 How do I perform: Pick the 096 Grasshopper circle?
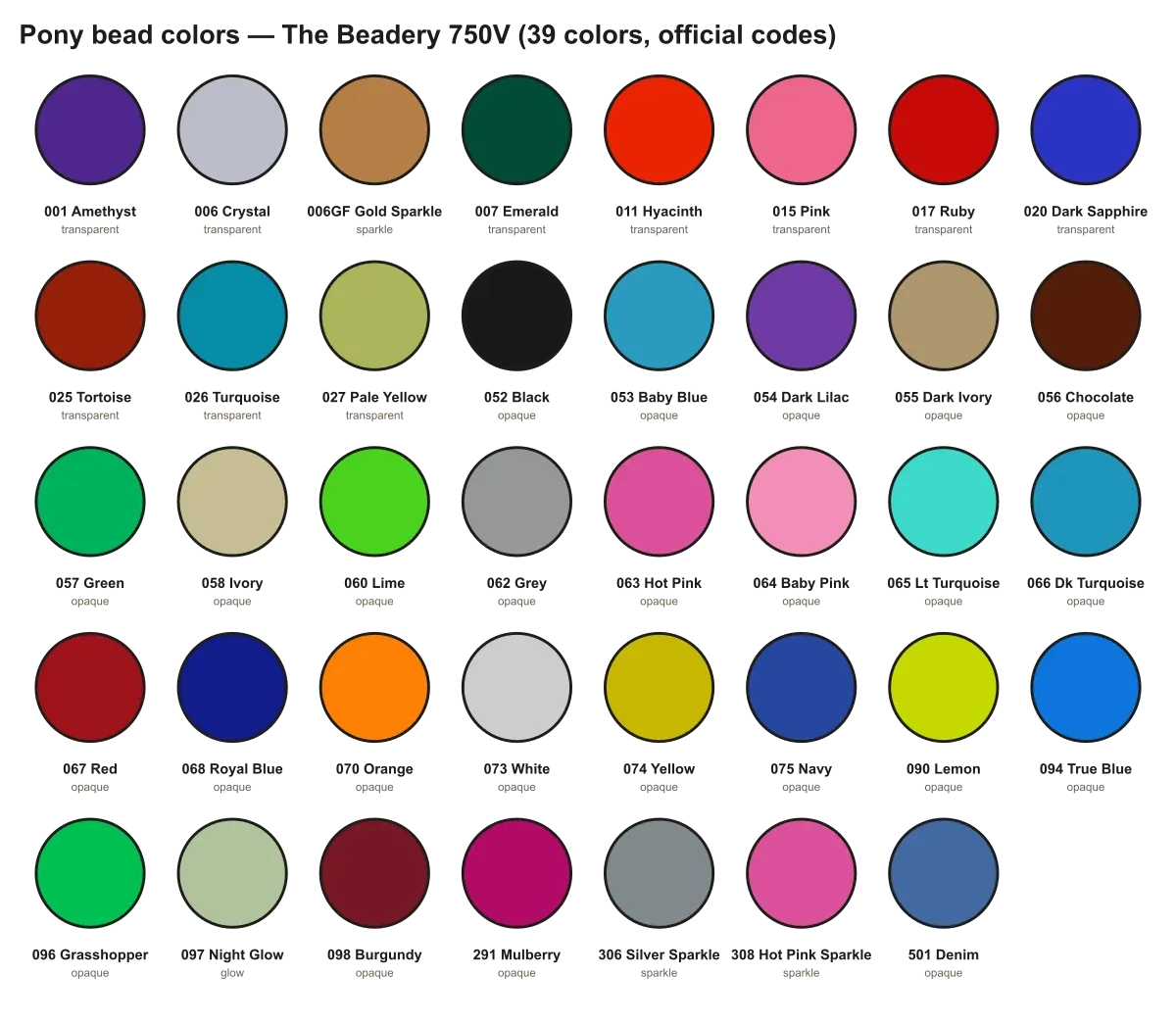pos(90,874)
